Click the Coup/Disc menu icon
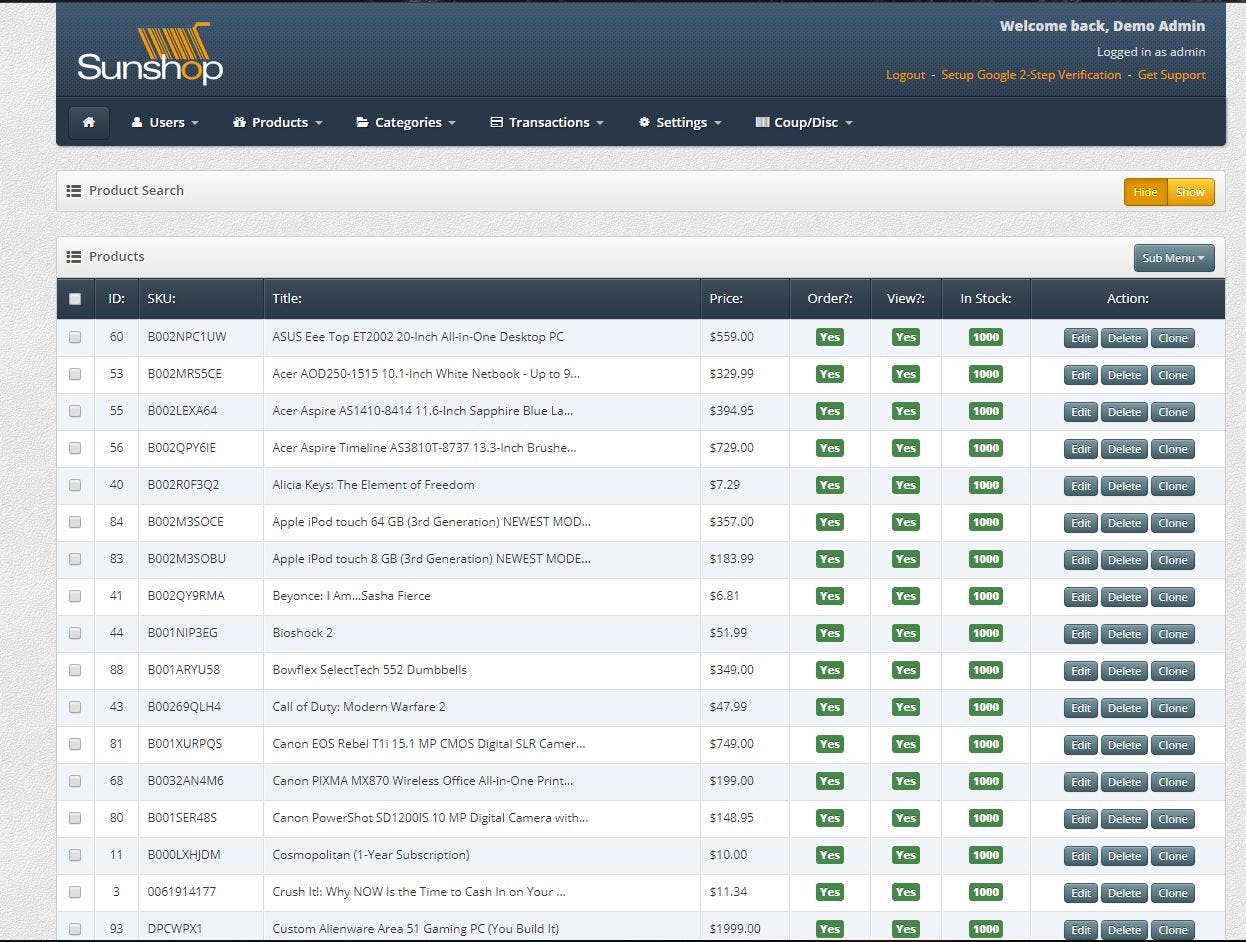Screen dimensions: 1246x942 [762, 122]
